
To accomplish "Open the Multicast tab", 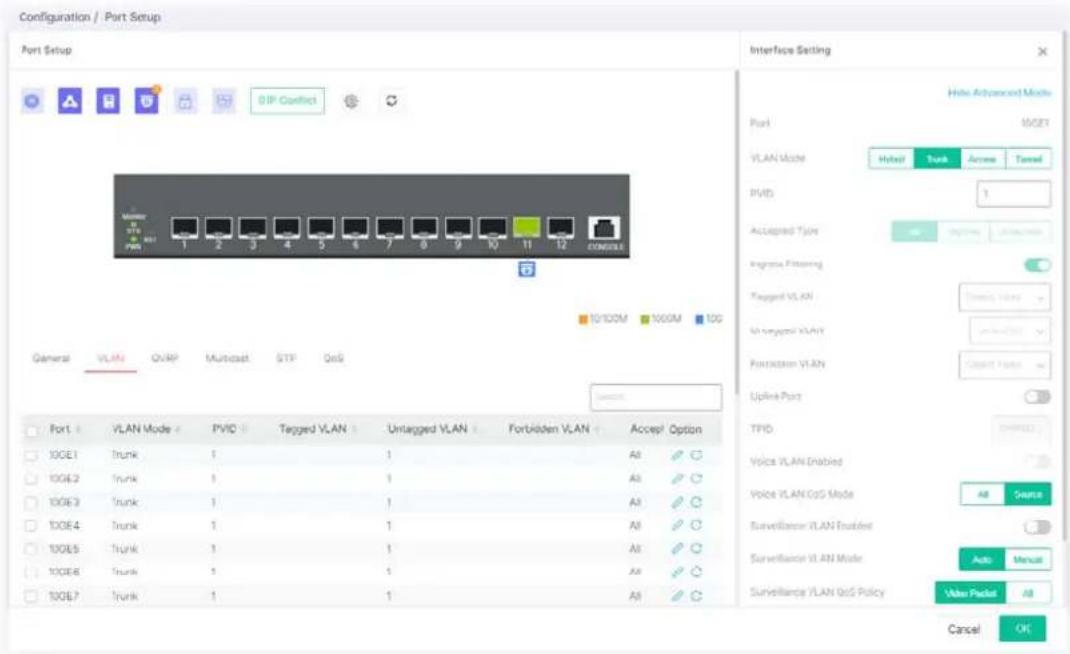I will click(227, 358).
